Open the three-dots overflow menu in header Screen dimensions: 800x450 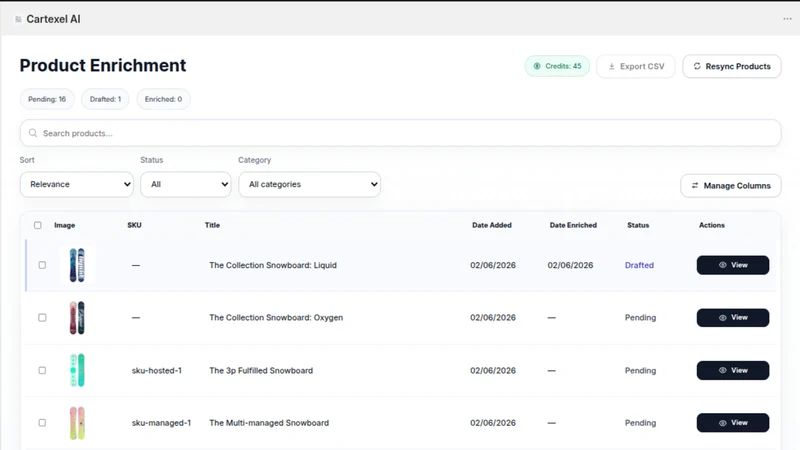[787, 19]
